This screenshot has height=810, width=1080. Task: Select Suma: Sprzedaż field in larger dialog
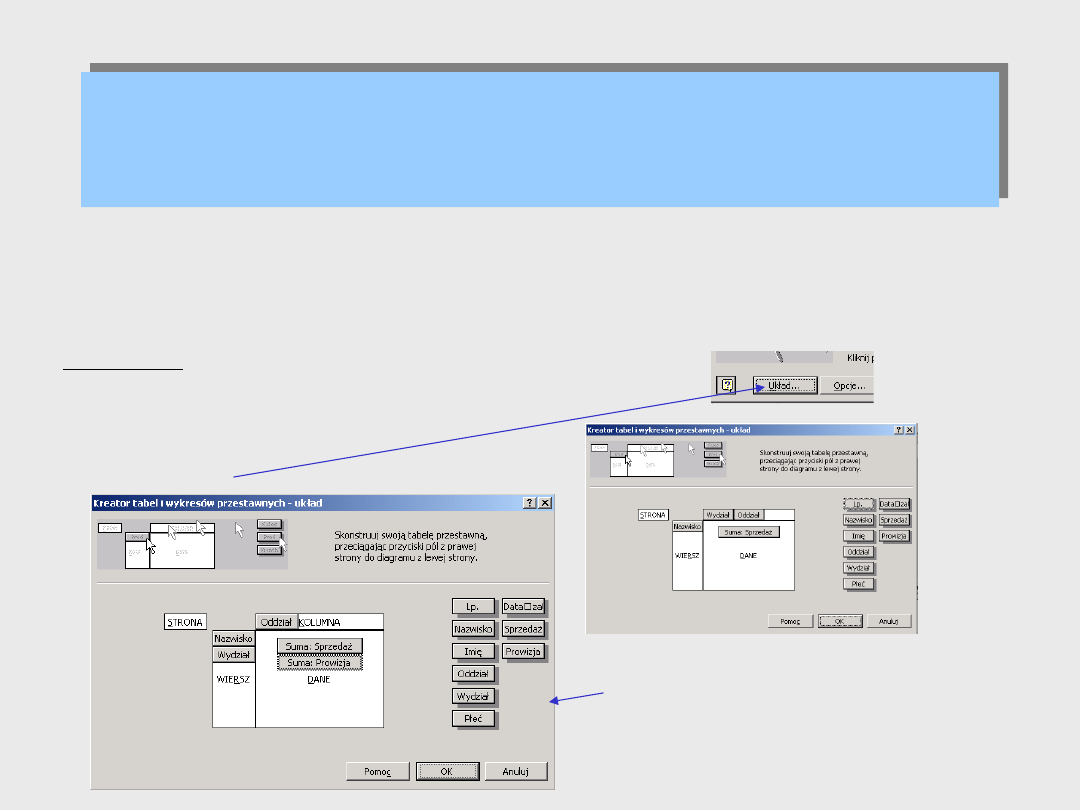[x=319, y=647]
